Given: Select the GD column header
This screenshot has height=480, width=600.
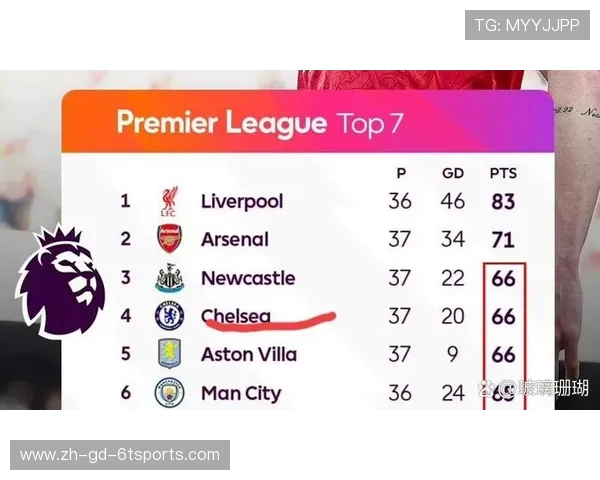Looking at the screenshot, I should [453, 173].
